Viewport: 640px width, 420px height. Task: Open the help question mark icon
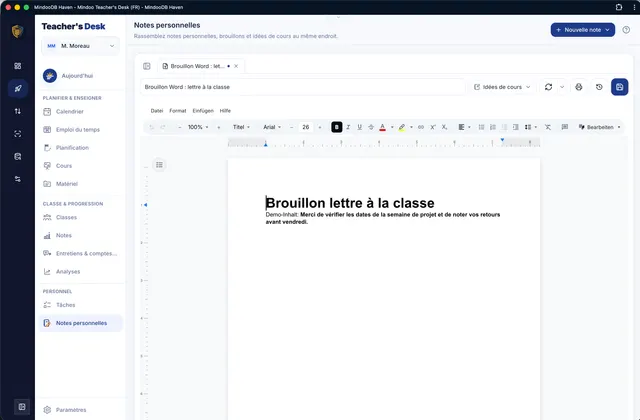(626, 30)
